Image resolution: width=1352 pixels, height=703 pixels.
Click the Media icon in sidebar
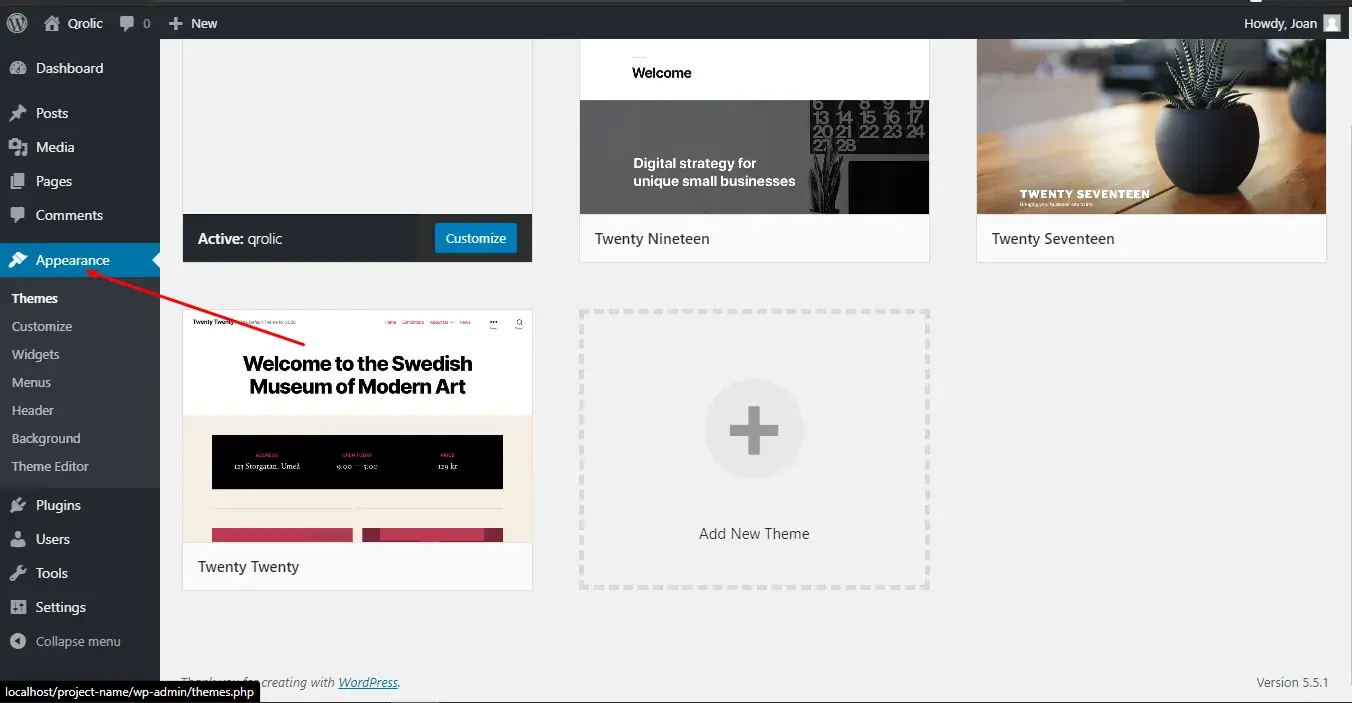coord(18,147)
